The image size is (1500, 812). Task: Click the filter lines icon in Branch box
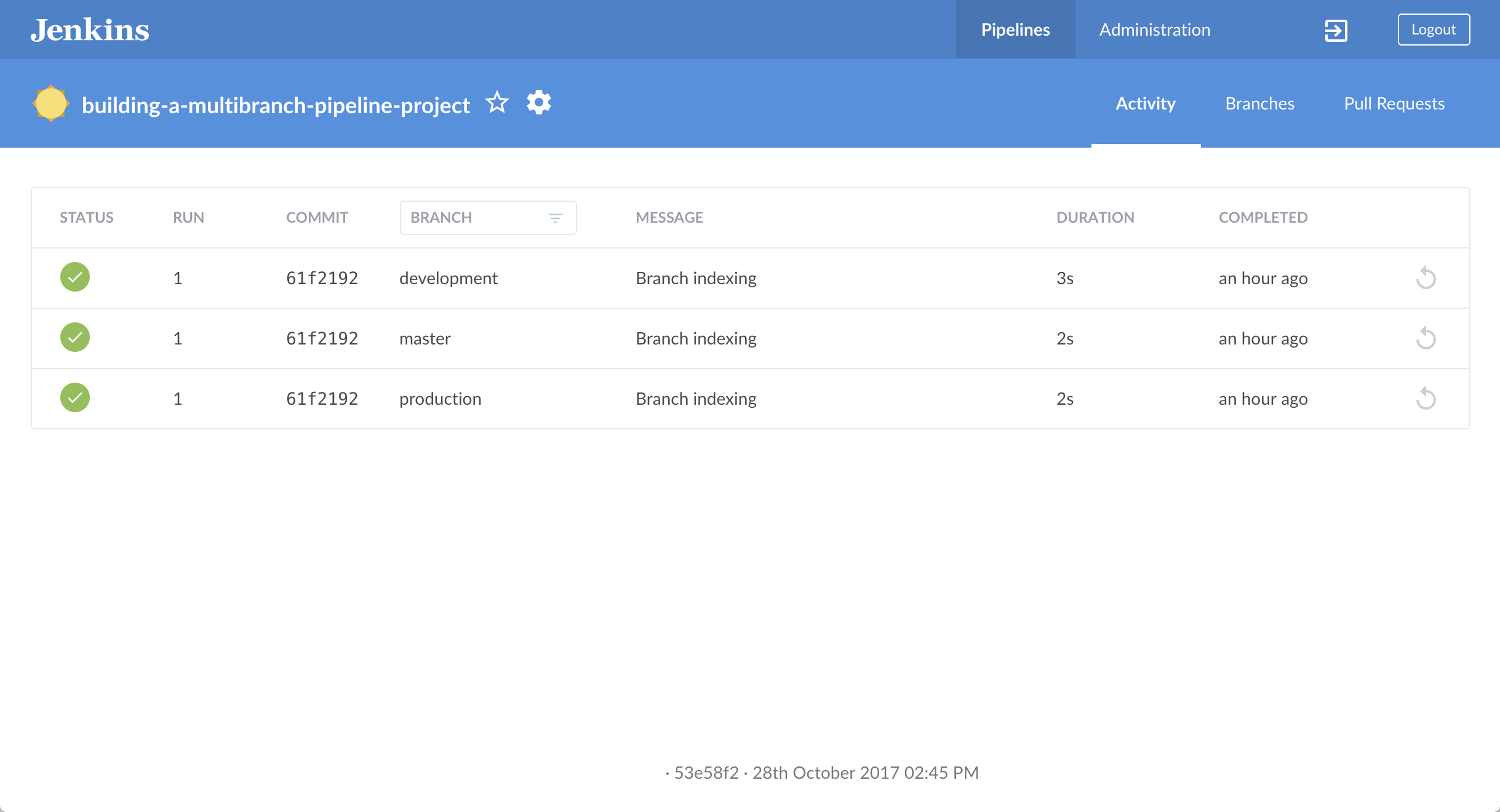(x=555, y=218)
